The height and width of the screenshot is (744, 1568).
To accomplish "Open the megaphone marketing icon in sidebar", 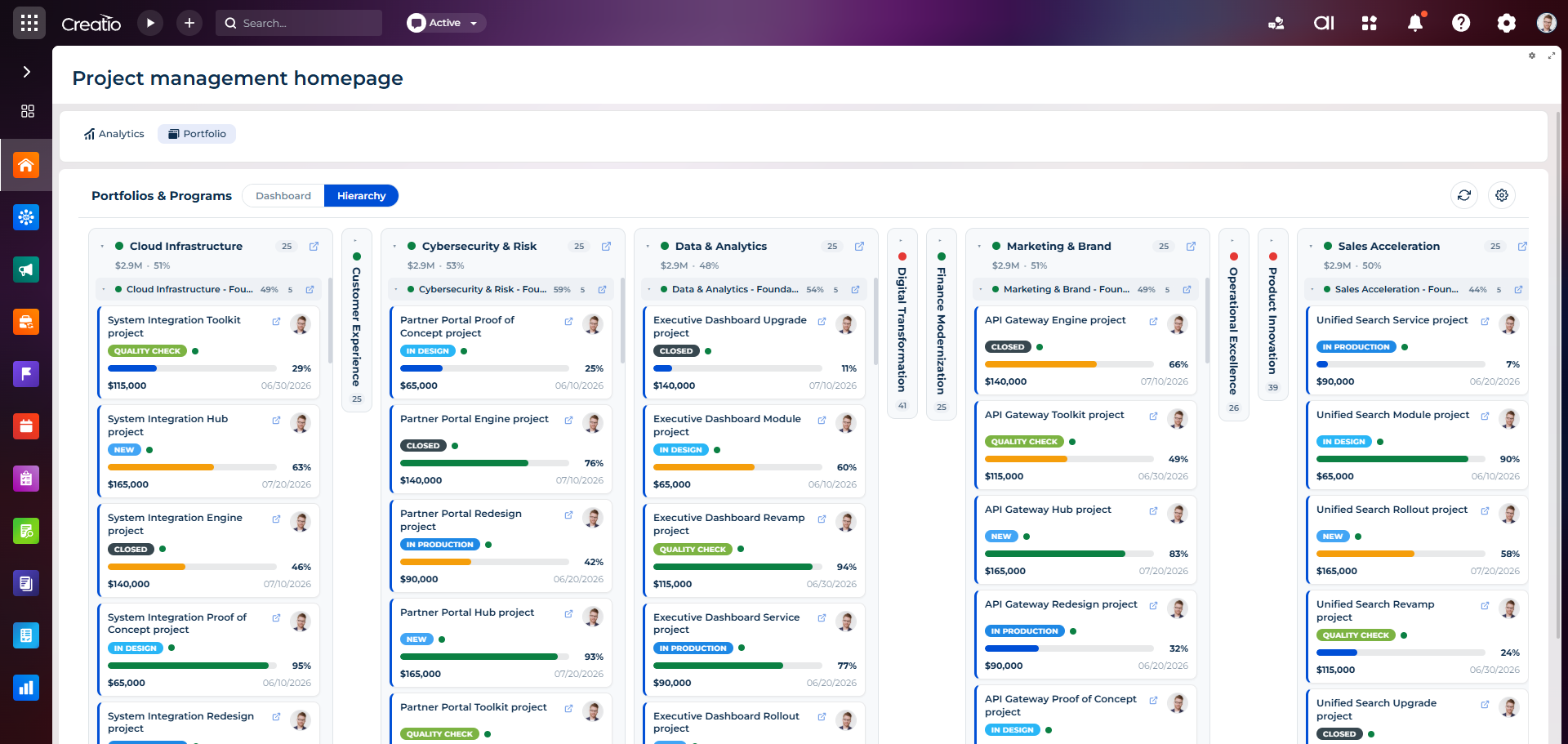I will [26, 270].
